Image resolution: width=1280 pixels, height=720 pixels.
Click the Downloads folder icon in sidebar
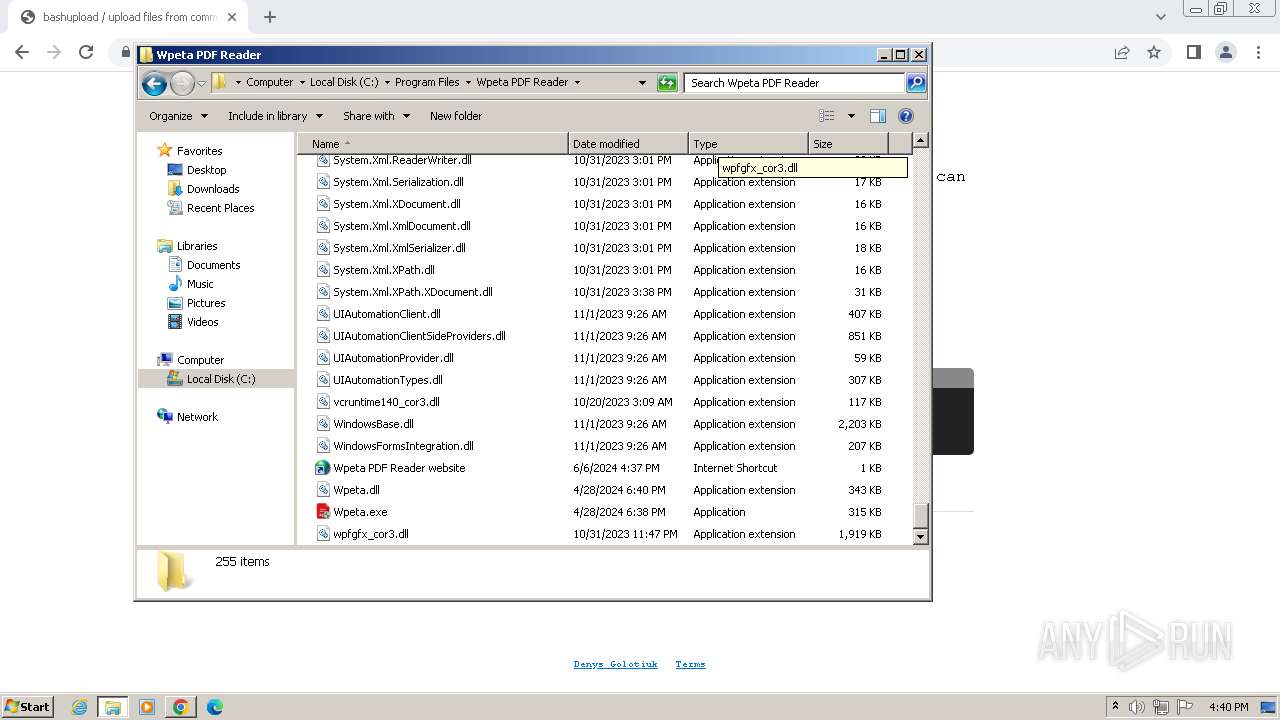click(175, 189)
